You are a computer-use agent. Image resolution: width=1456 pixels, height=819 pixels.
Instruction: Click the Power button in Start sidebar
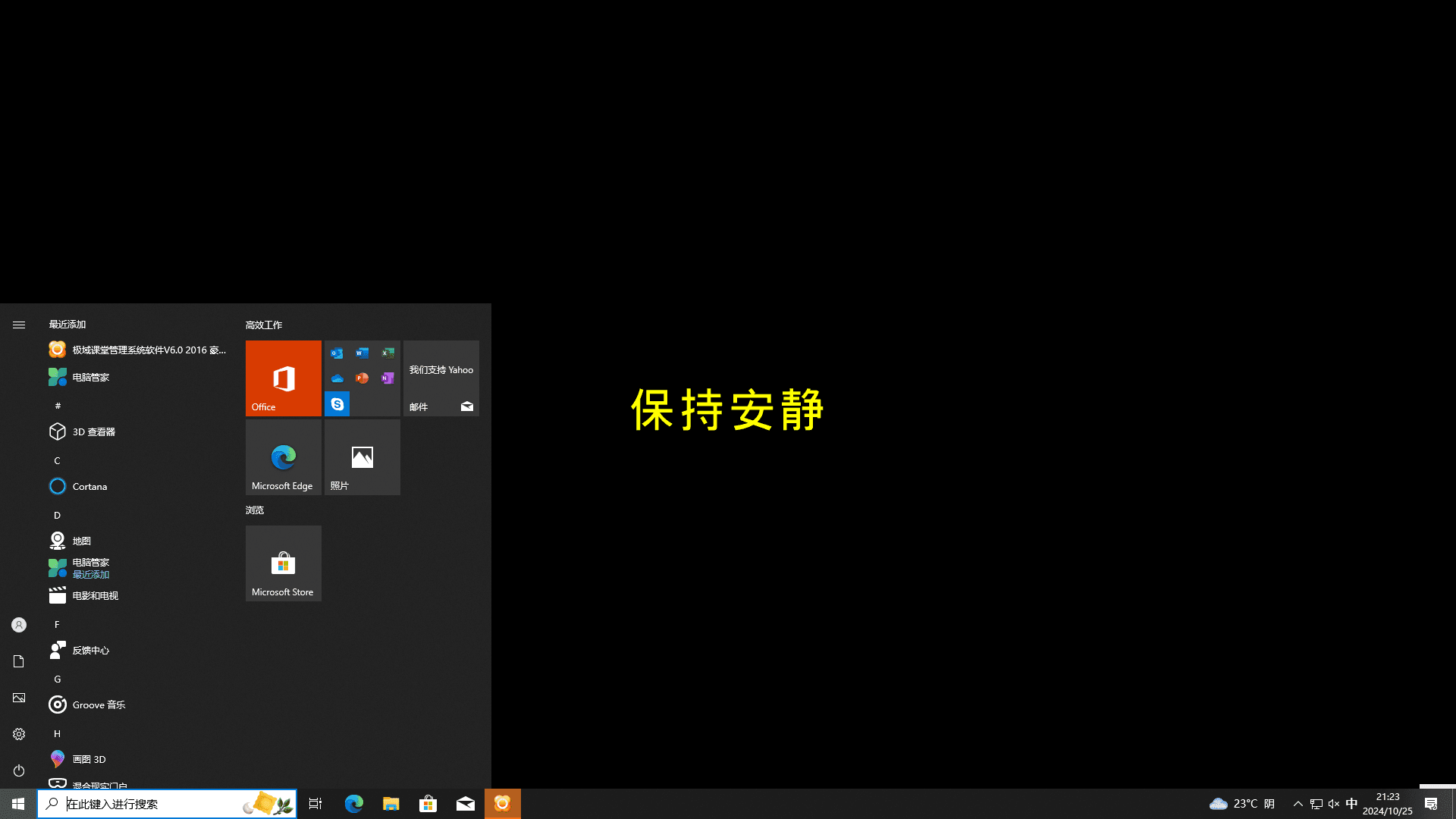[19, 770]
